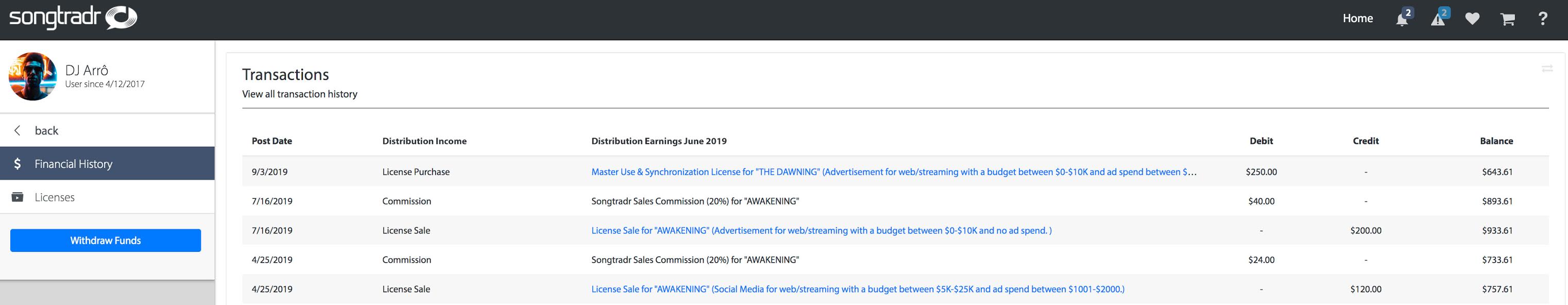Click "View all transaction history" subtitle
This screenshot has height=305, width=1568.
point(299,94)
